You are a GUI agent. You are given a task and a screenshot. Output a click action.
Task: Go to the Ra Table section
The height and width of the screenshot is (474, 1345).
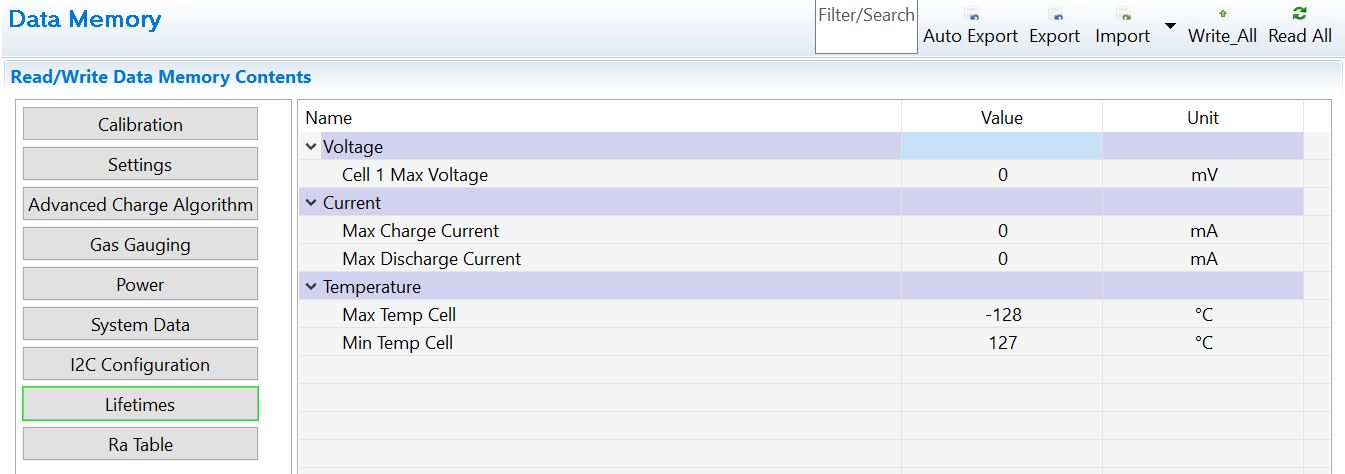click(140, 445)
